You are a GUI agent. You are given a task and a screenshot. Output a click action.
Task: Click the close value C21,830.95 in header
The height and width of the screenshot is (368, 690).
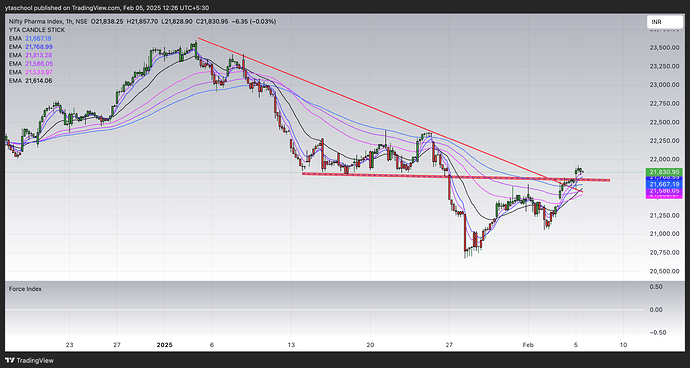[x=212, y=21]
